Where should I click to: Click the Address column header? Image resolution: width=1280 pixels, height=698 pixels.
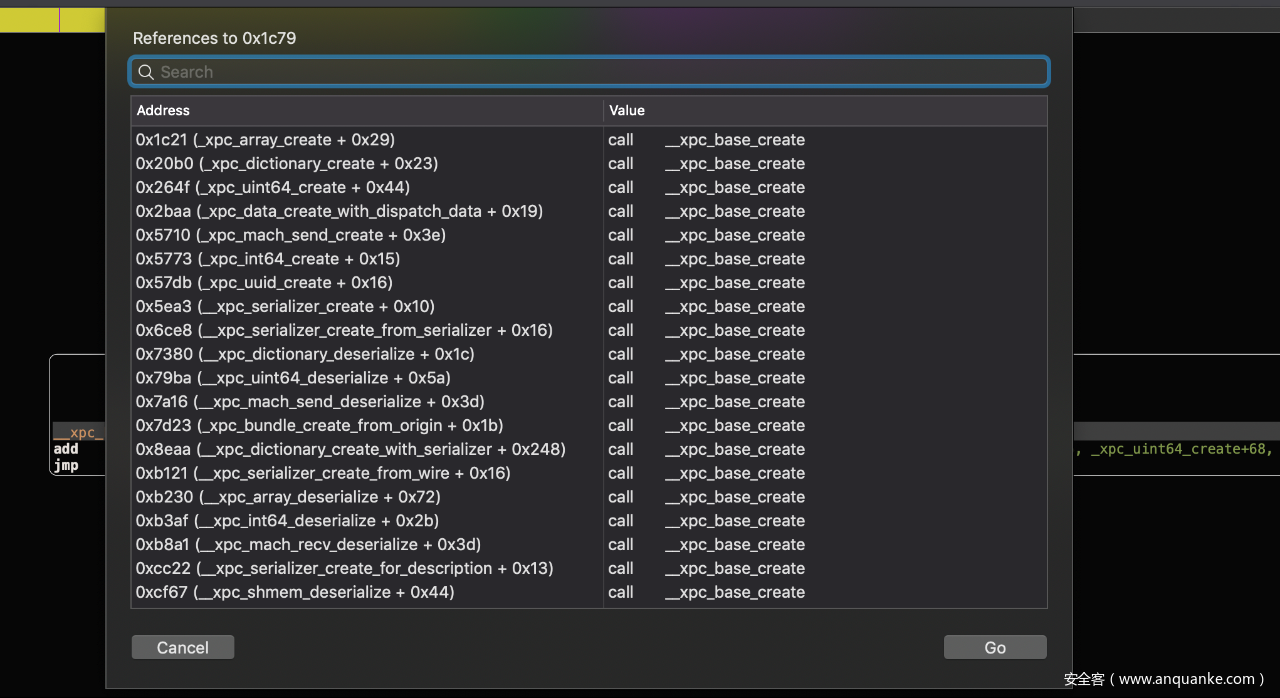click(366, 110)
